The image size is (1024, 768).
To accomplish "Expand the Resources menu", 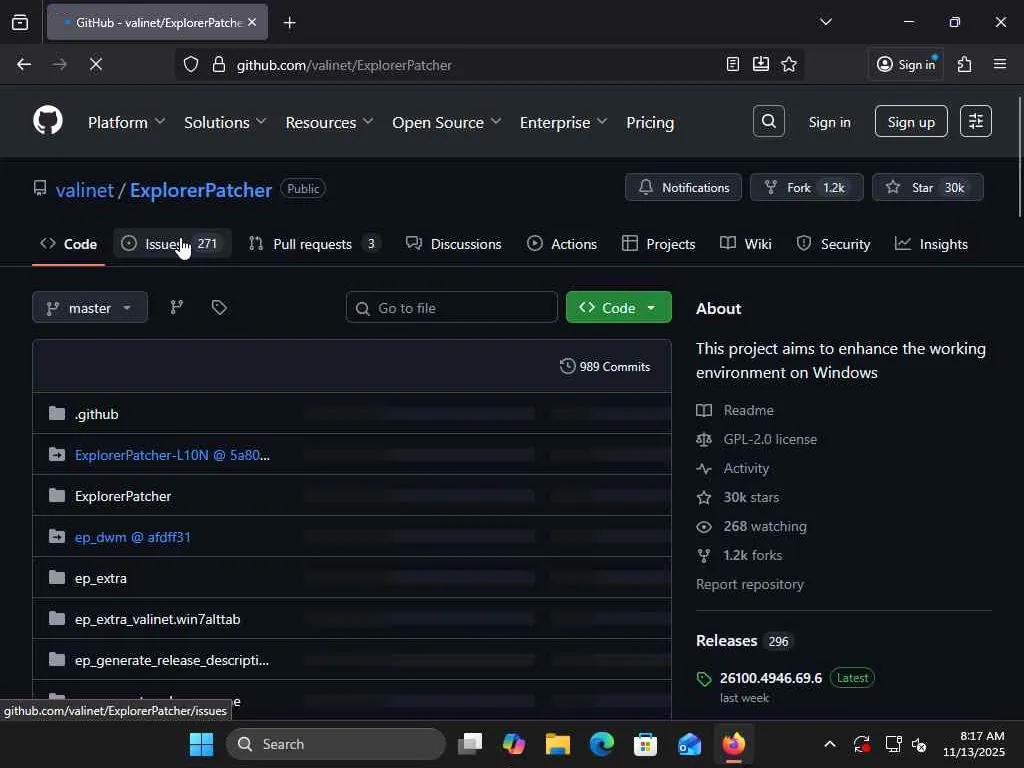I will [x=329, y=122].
